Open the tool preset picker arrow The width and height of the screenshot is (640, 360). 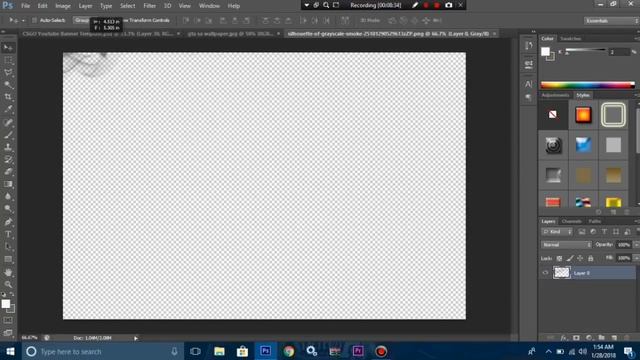click(23, 20)
